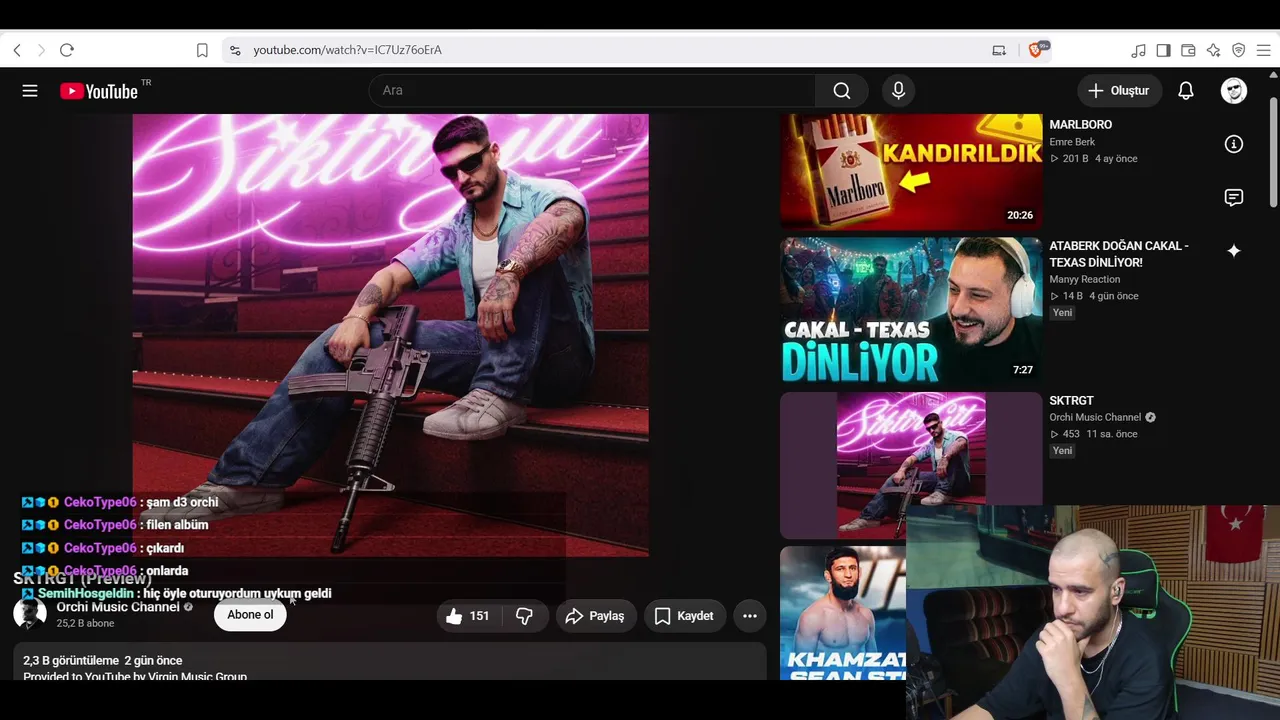Screen dimensions: 1280x720
Task: Open the SKTRGT recommended video thumbnail
Action: tap(911, 466)
